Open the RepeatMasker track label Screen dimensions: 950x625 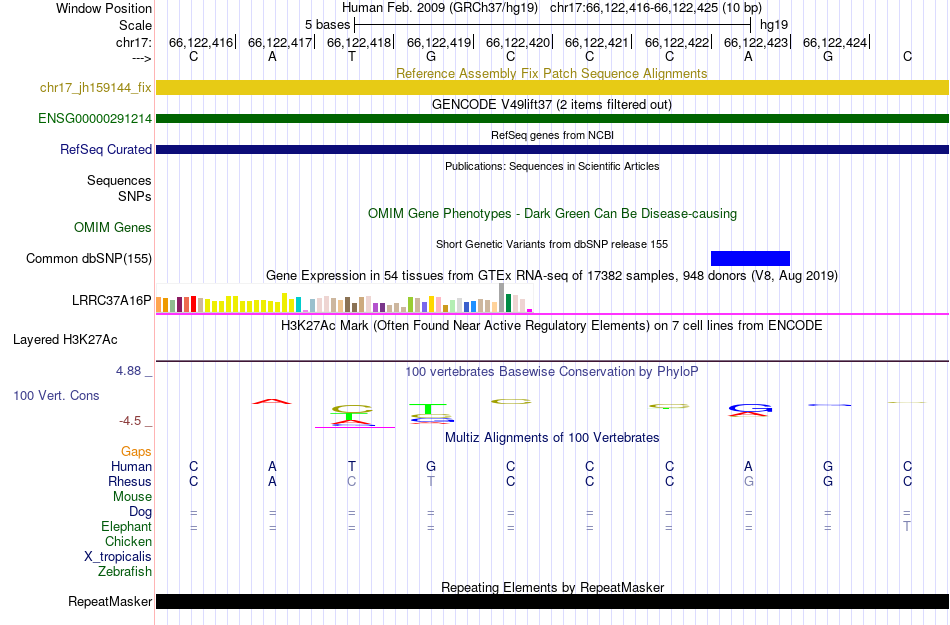pyautogui.click(x=110, y=601)
